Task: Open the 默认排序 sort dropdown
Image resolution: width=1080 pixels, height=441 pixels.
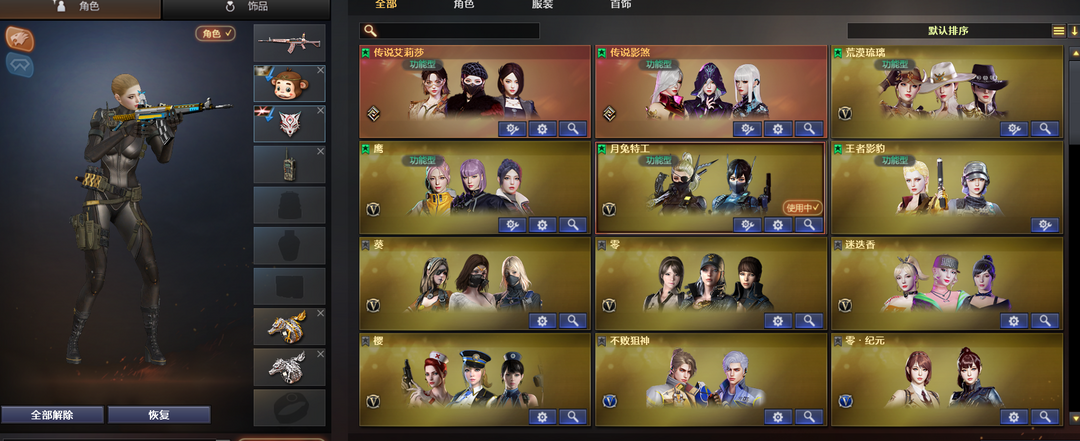Action: click(948, 31)
